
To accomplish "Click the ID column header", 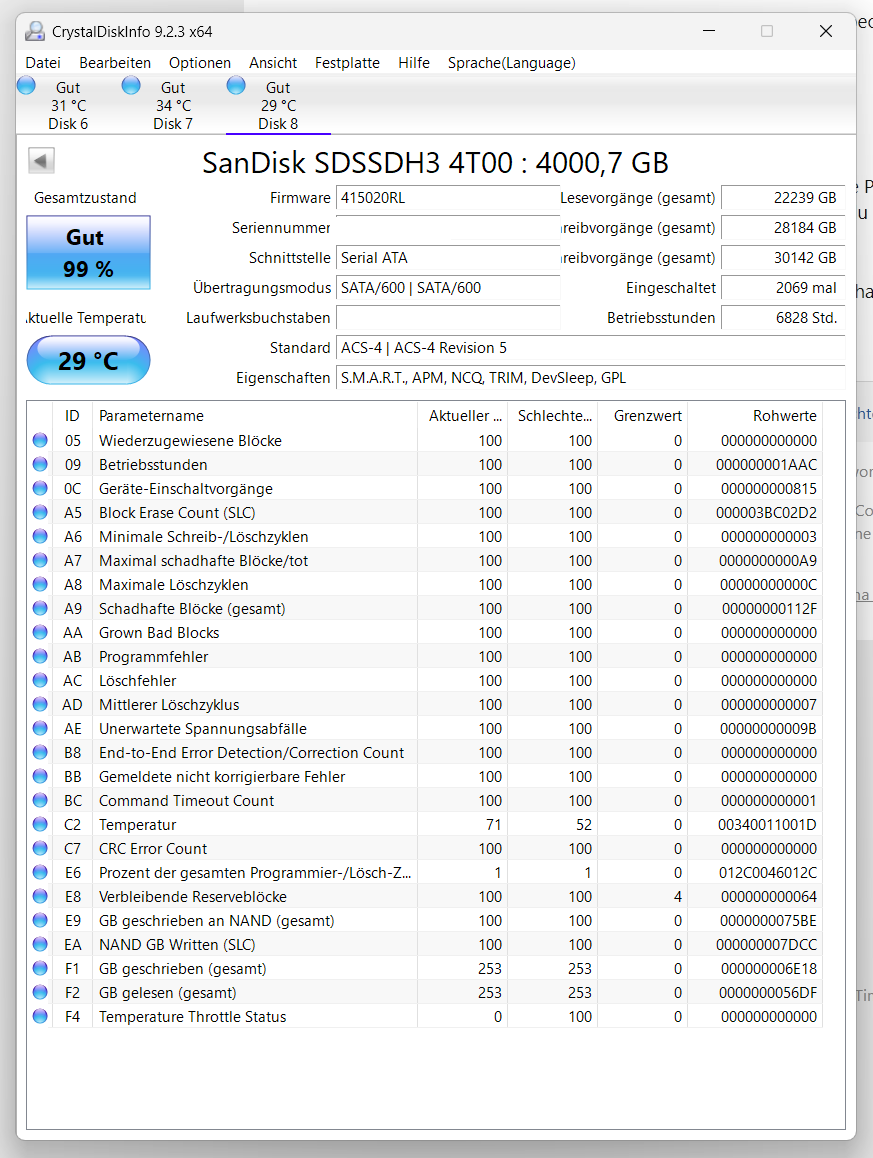I will (x=72, y=416).
